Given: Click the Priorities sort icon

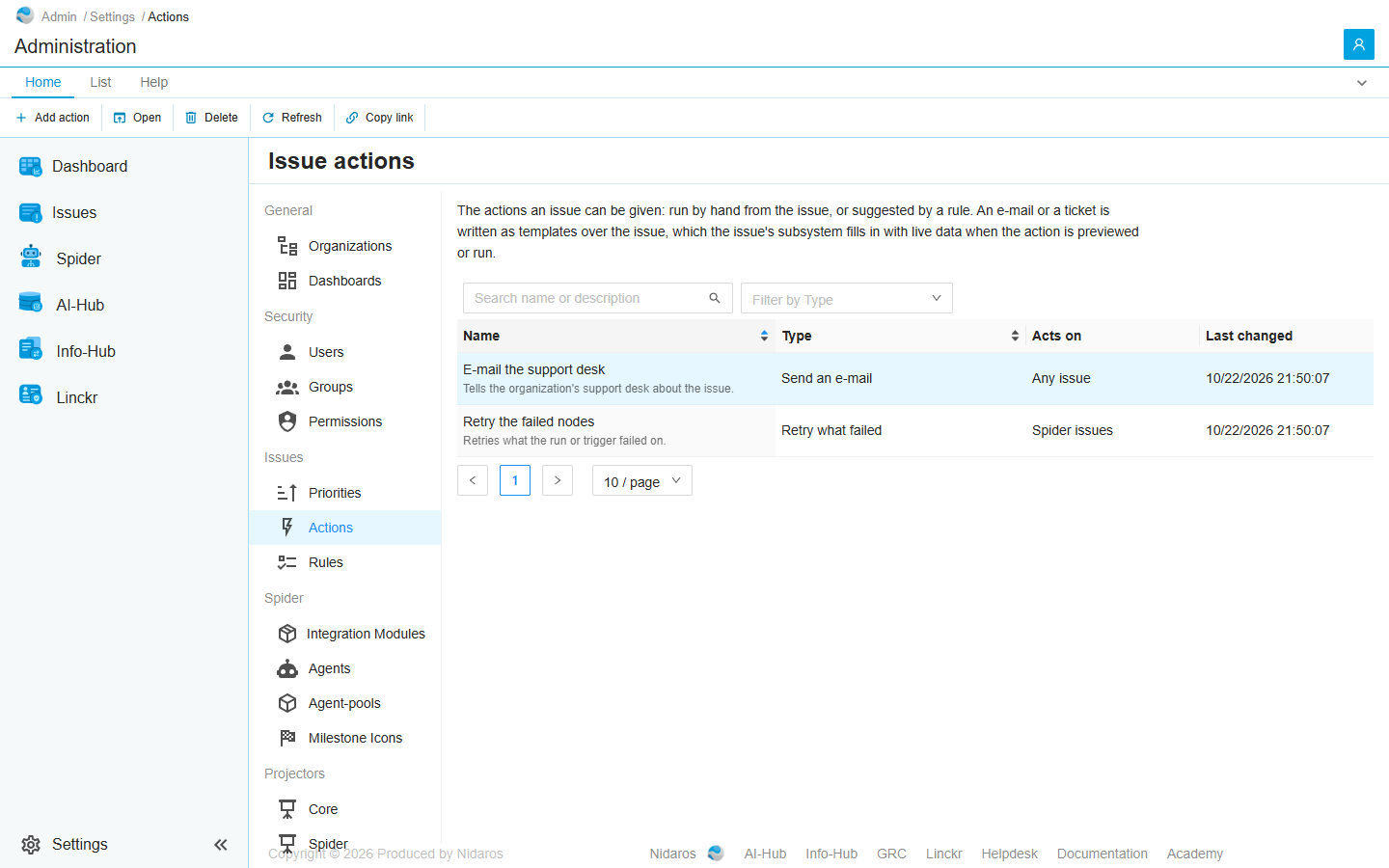Looking at the screenshot, I should point(287,493).
